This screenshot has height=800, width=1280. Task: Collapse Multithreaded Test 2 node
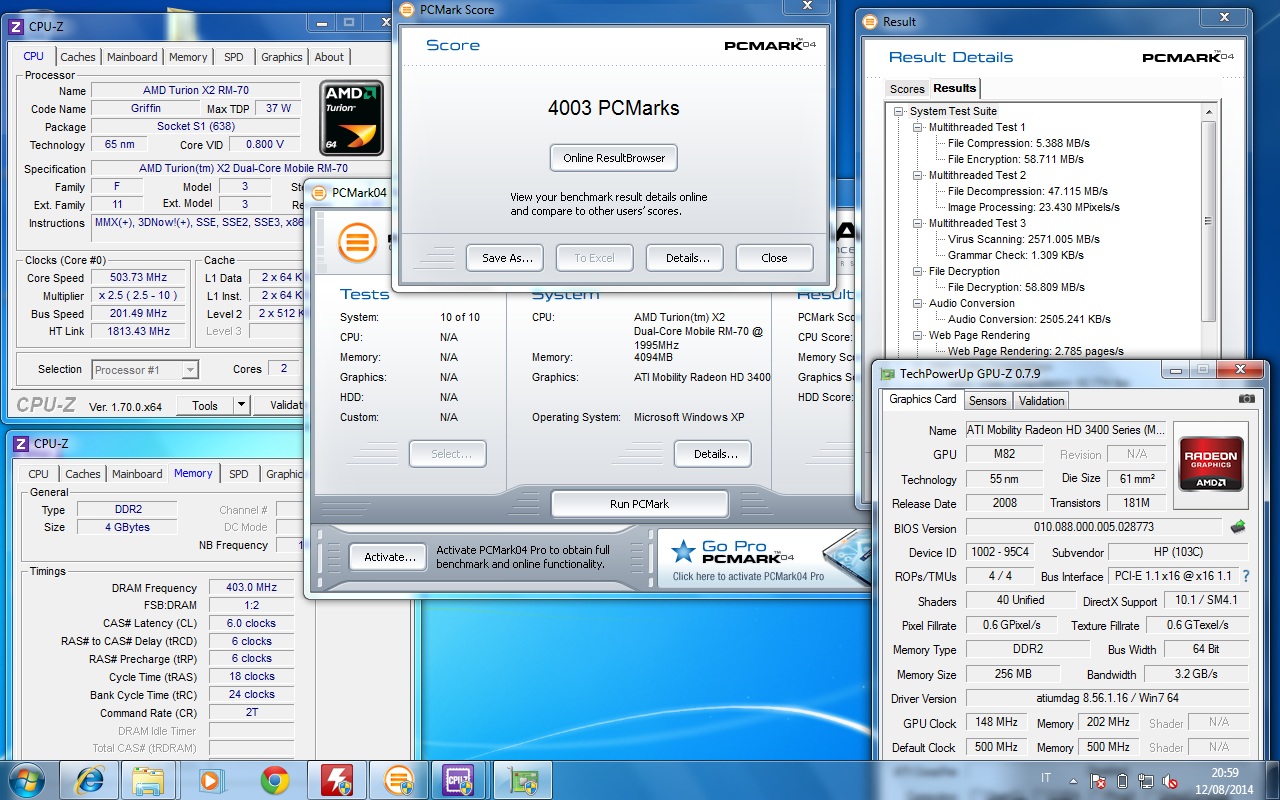coord(917,175)
